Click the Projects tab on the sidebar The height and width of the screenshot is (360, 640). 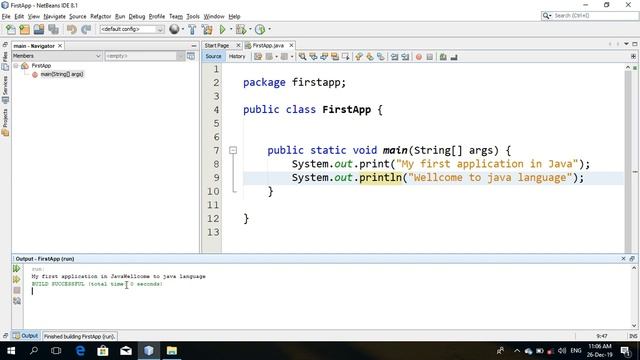[5, 122]
